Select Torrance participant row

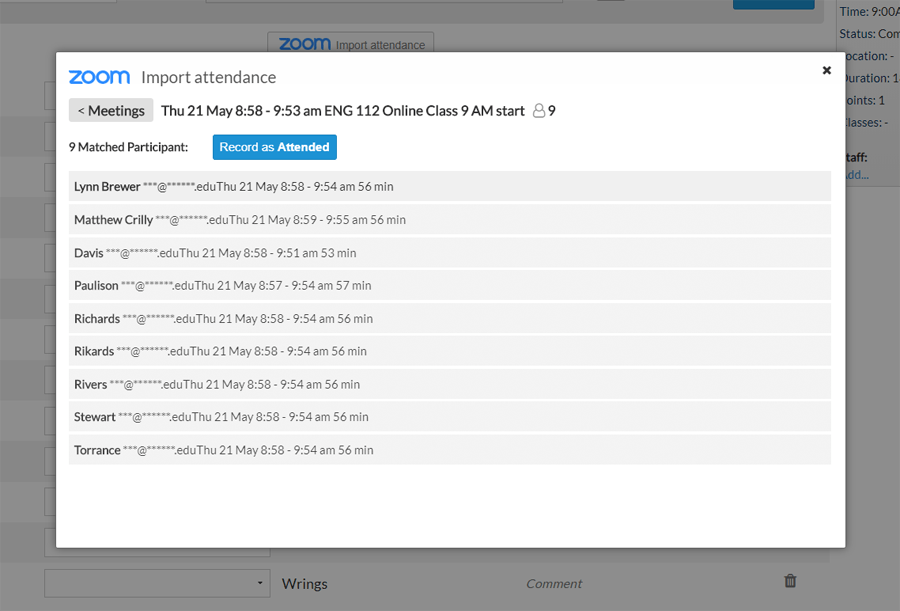(x=449, y=450)
